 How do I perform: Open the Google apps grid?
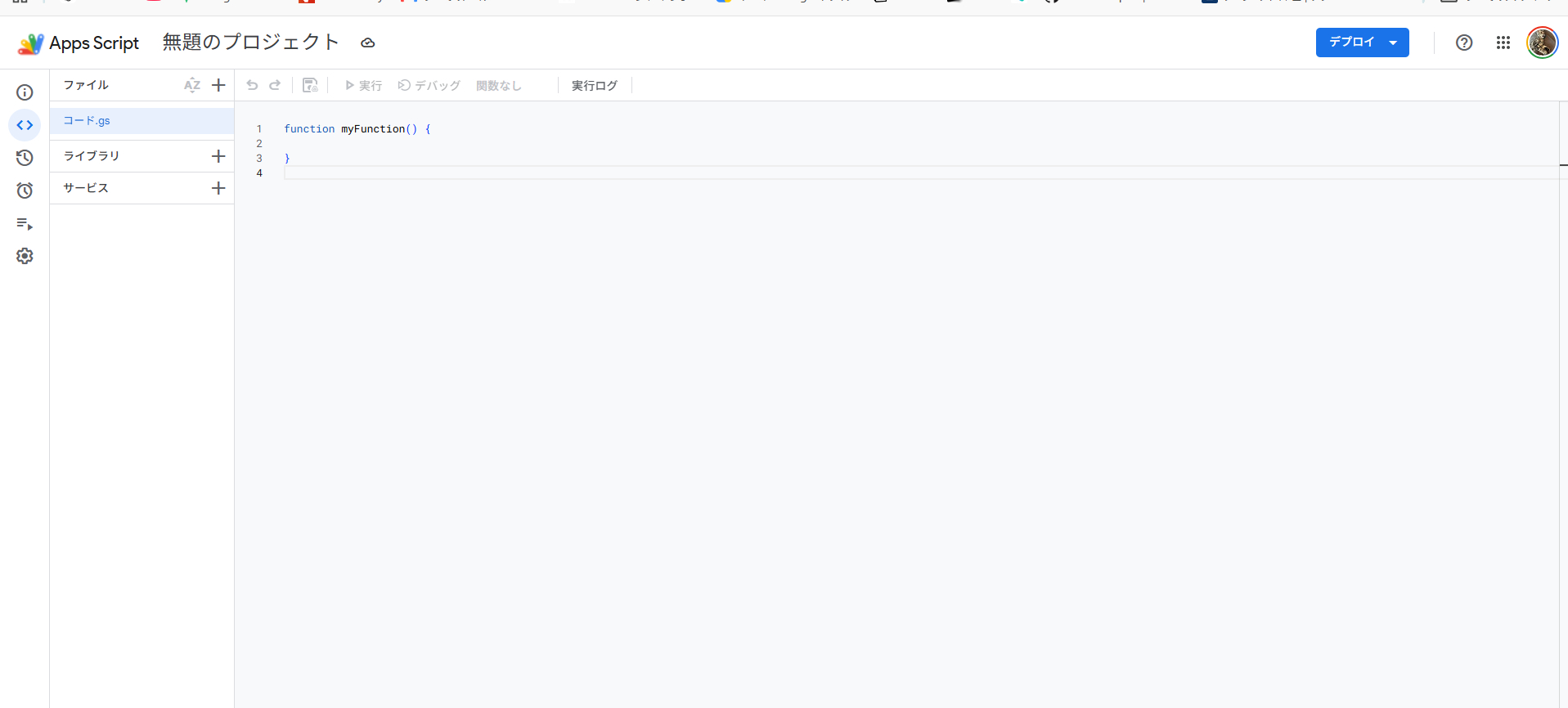coord(1503,43)
